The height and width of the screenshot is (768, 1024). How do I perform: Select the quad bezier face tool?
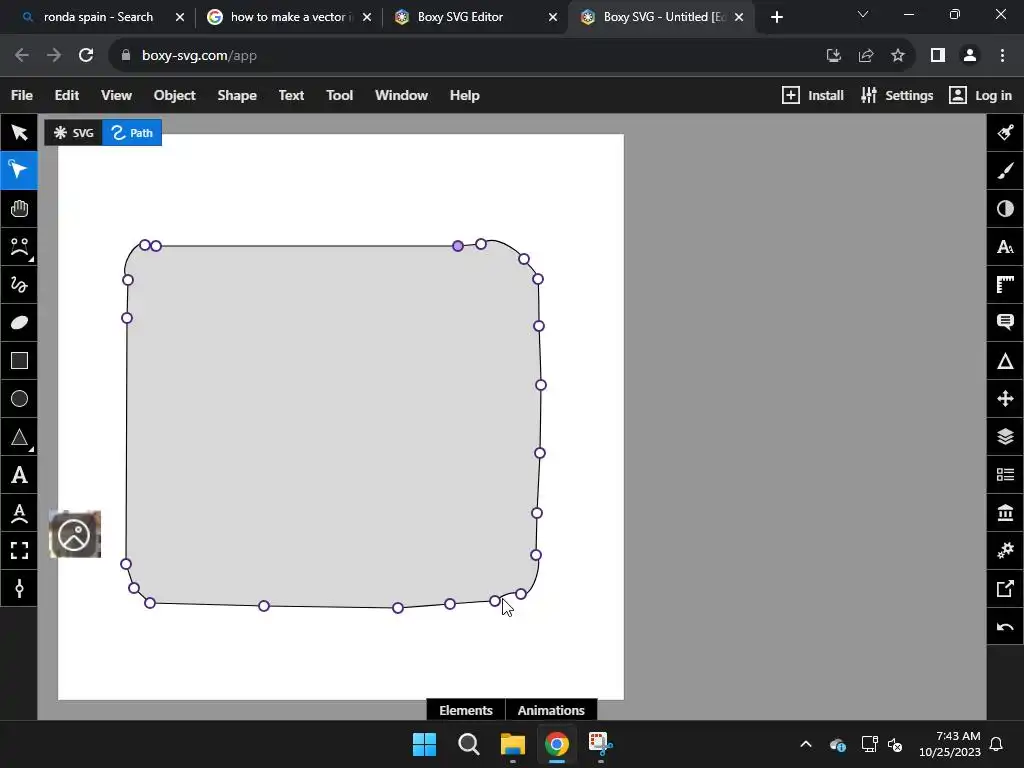coord(19,247)
